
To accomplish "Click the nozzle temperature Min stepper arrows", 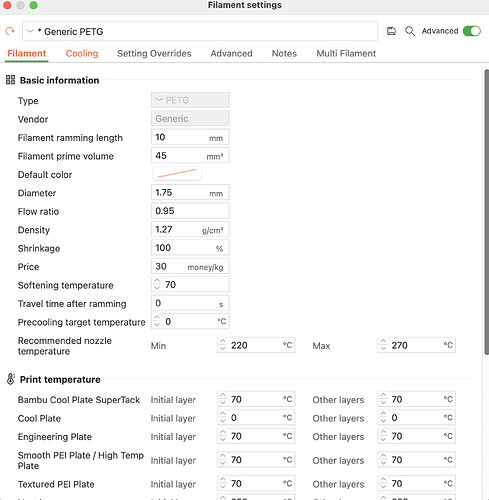I will coord(223,345).
